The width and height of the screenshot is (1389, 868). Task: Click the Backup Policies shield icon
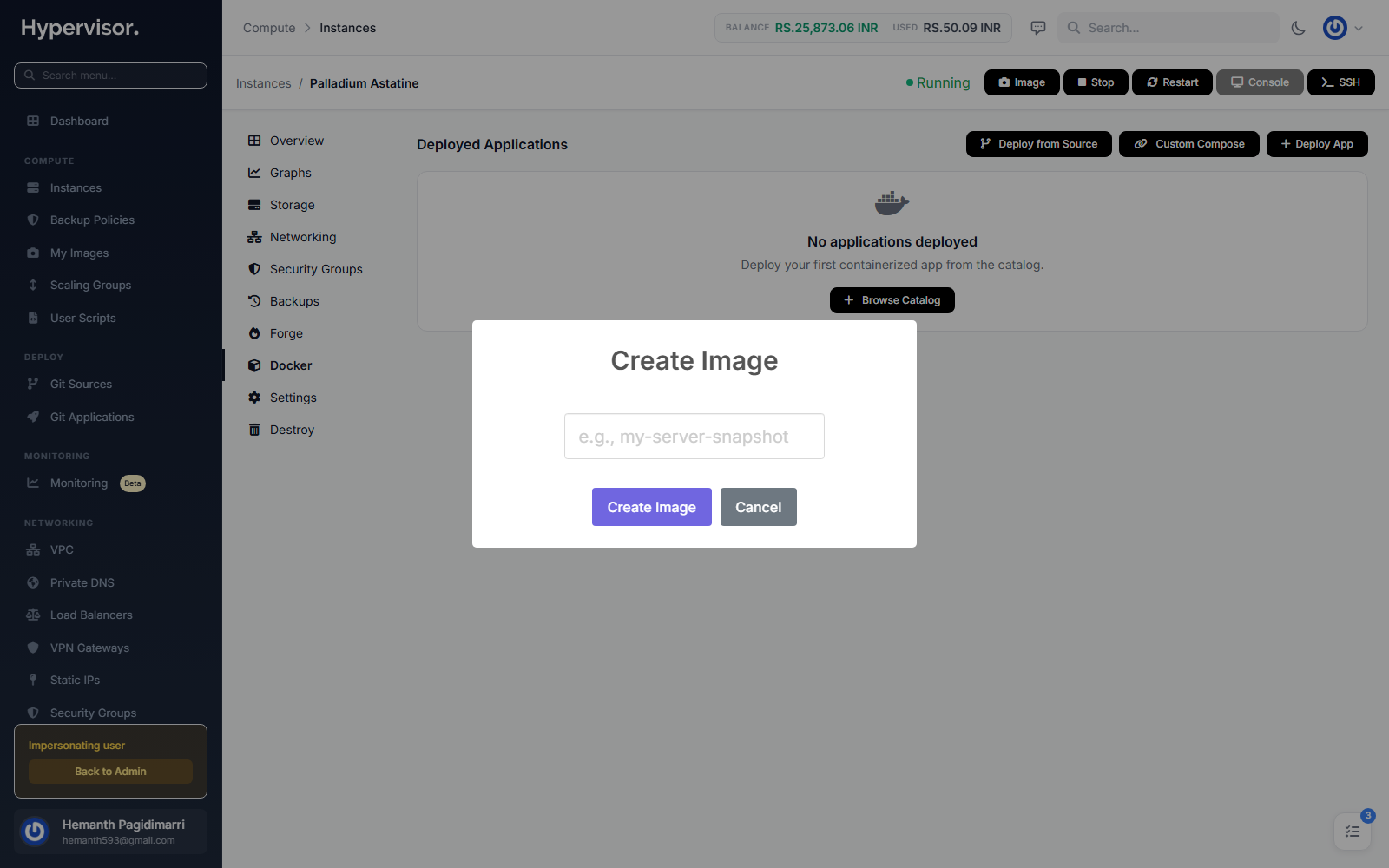(x=33, y=220)
